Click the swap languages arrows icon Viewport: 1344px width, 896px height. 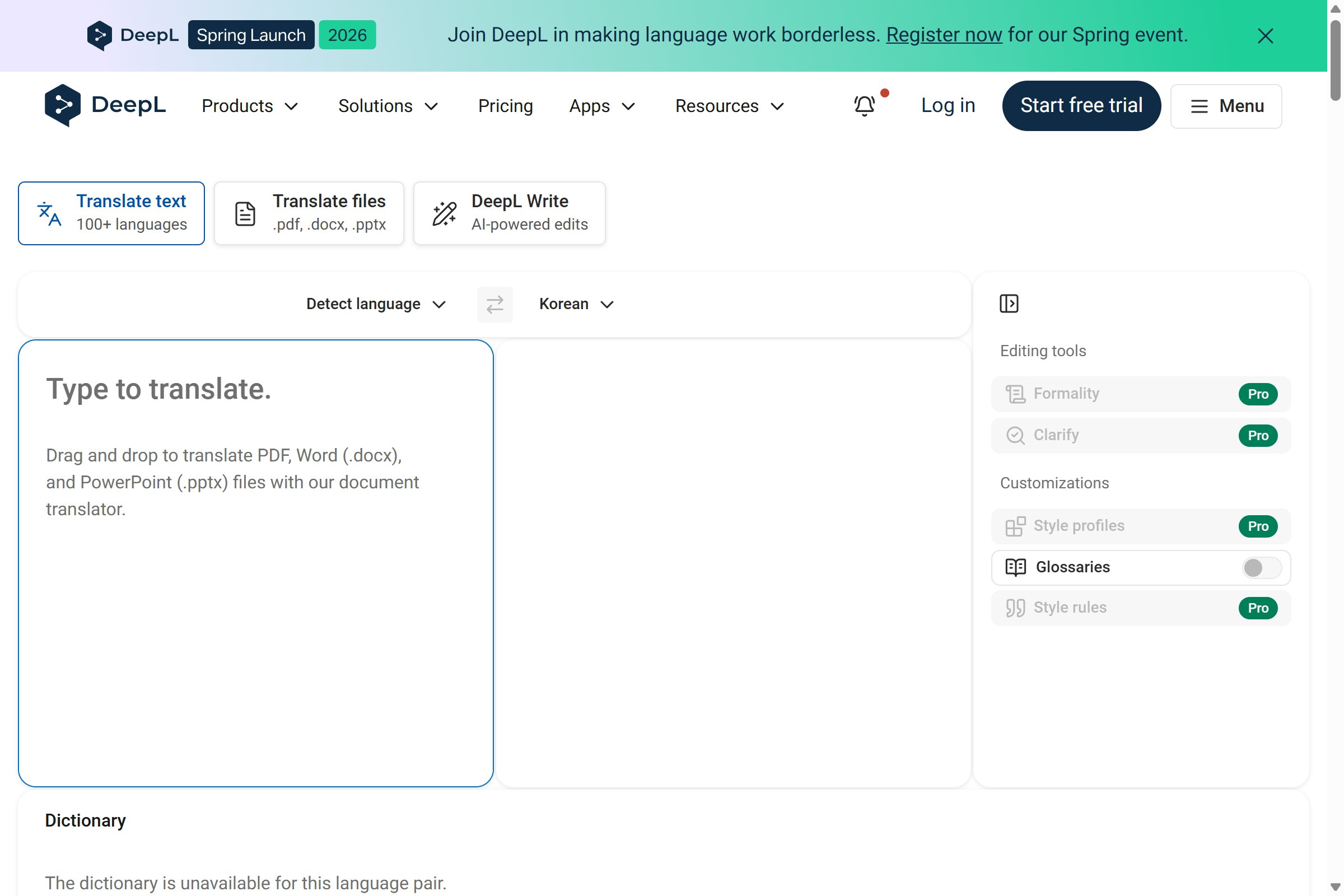click(x=494, y=304)
